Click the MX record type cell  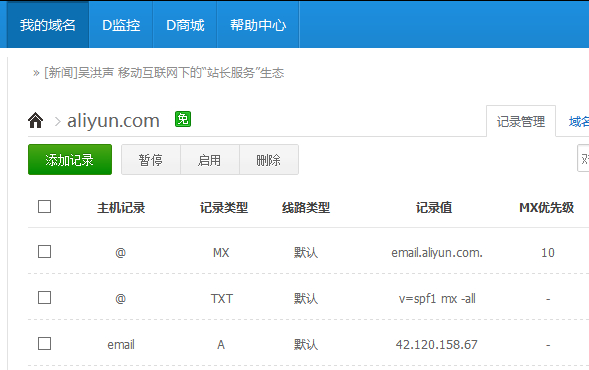click(x=221, y=253)
